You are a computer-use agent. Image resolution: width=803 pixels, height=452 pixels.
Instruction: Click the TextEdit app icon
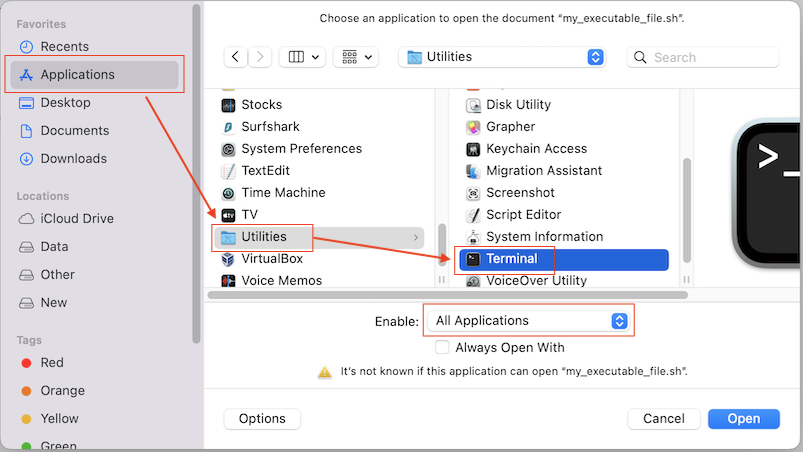click(228, 171)
